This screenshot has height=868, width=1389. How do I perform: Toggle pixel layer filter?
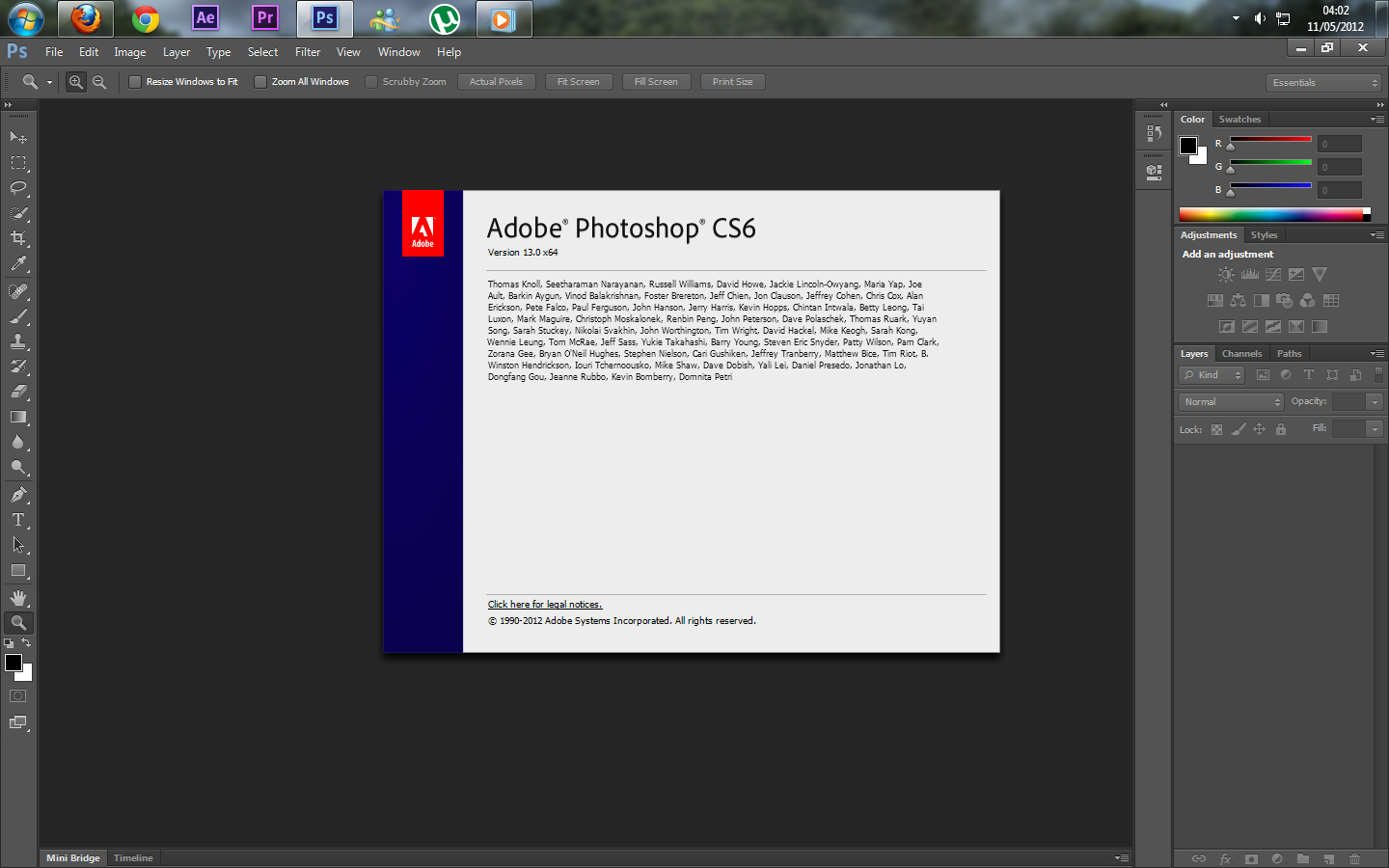click(x=1263, y=375)
